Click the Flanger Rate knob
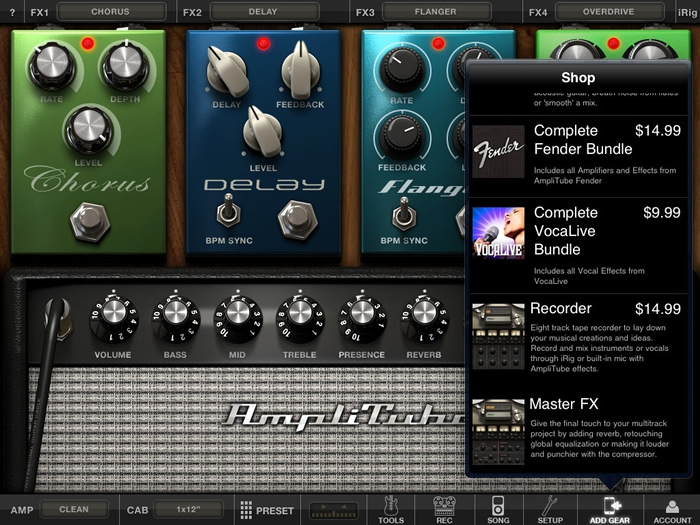This screenshot has width=700, height=525. [401, 68]
